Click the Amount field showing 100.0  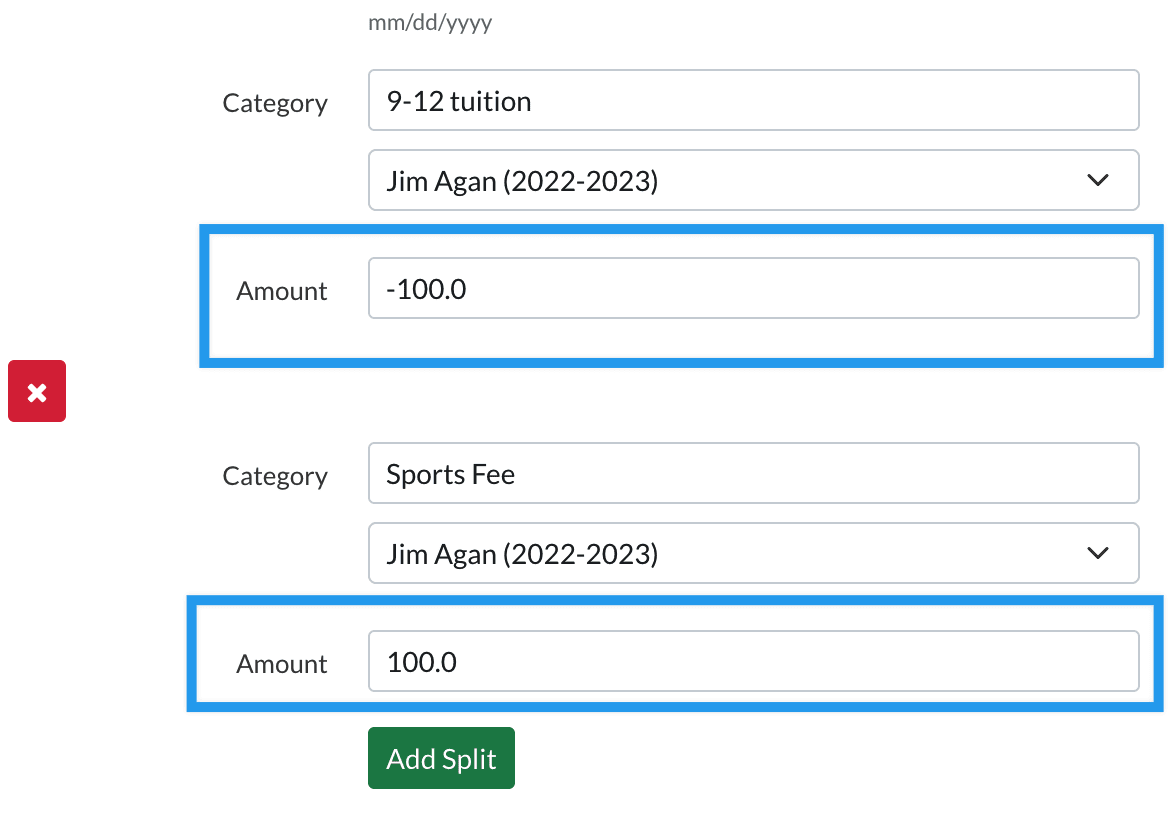point(753,661)
